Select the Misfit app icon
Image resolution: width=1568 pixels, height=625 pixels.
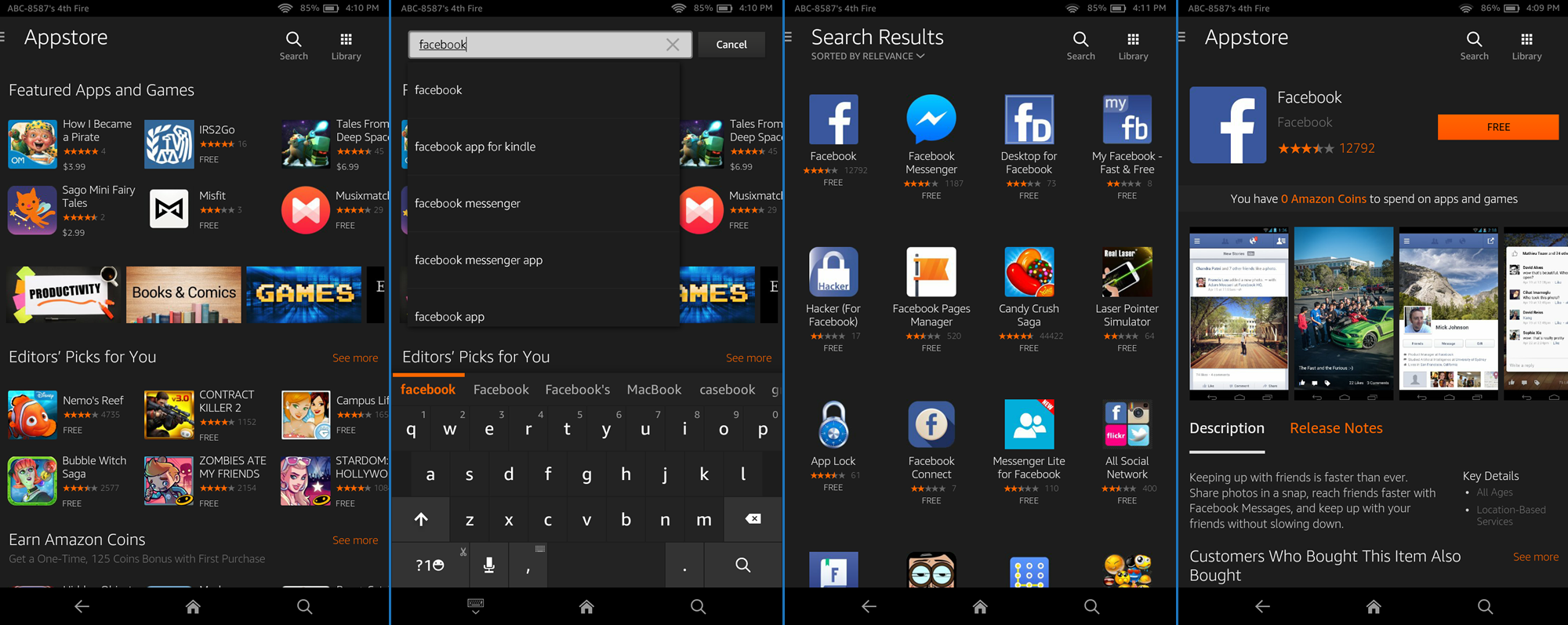169,209
